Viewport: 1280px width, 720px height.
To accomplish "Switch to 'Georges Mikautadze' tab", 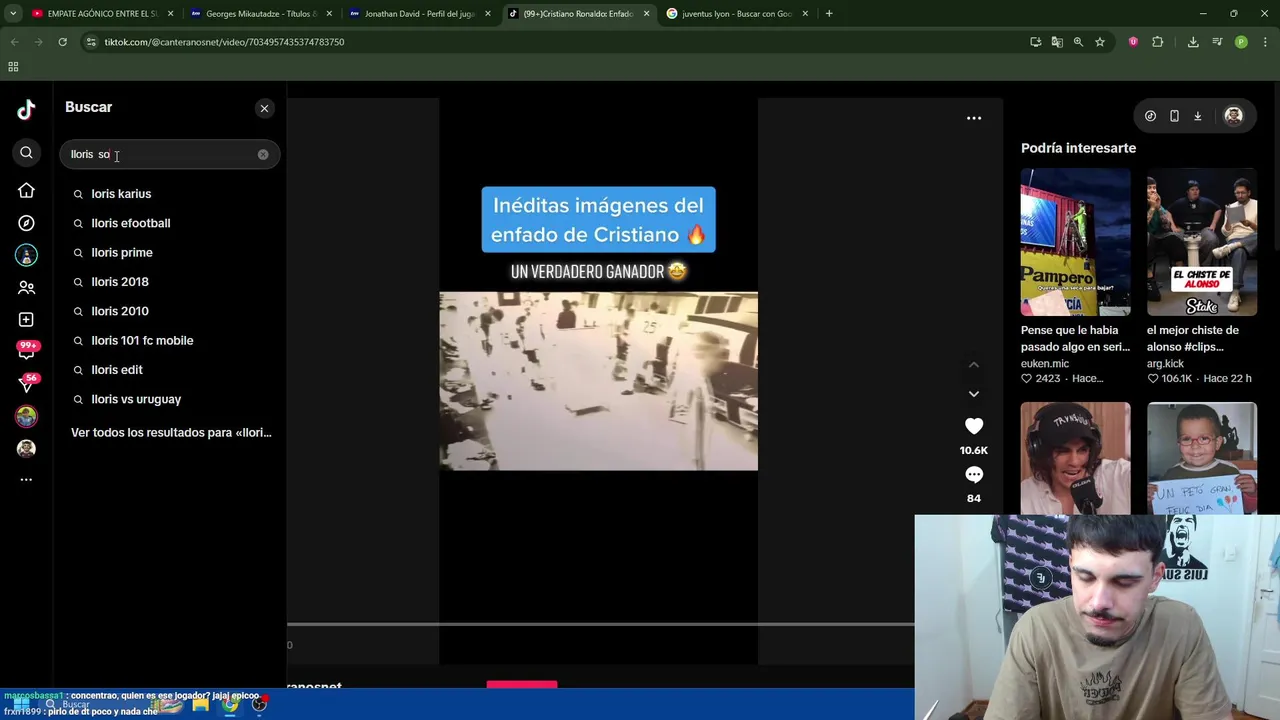I will click(x=260, y=14).
